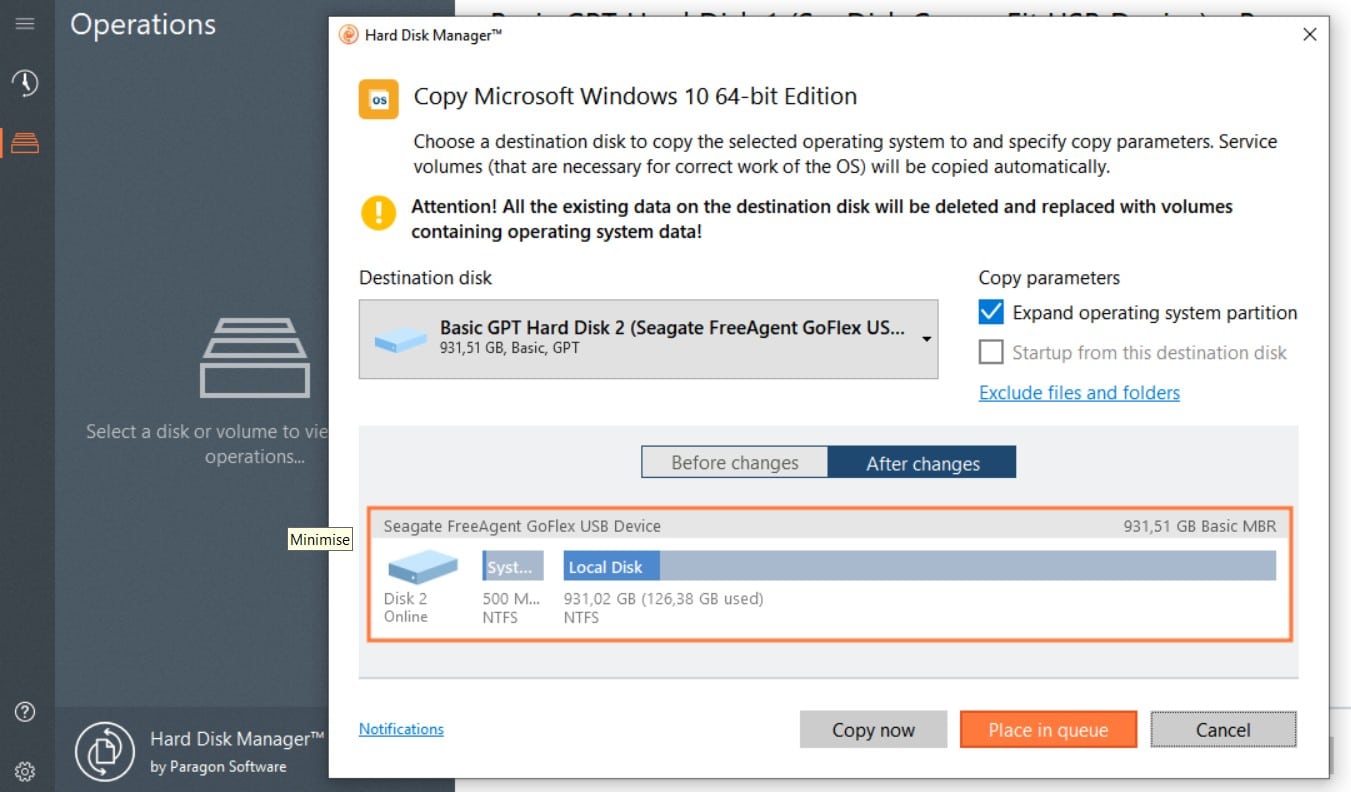Click the disk icon in destination dropdown
Image resolution: width=1351 pixels, height=792 pixels.
click(x=400, y=339)
